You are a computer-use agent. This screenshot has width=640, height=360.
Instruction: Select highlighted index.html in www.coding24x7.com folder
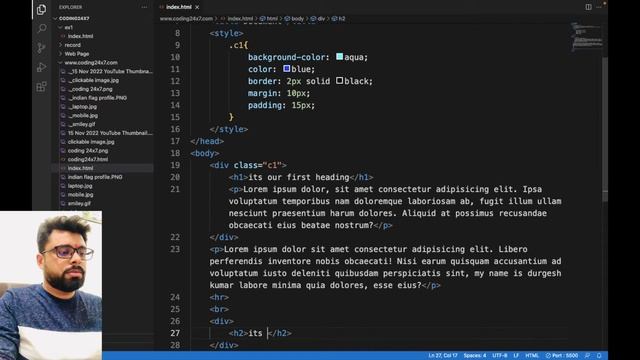pos(80,168)
